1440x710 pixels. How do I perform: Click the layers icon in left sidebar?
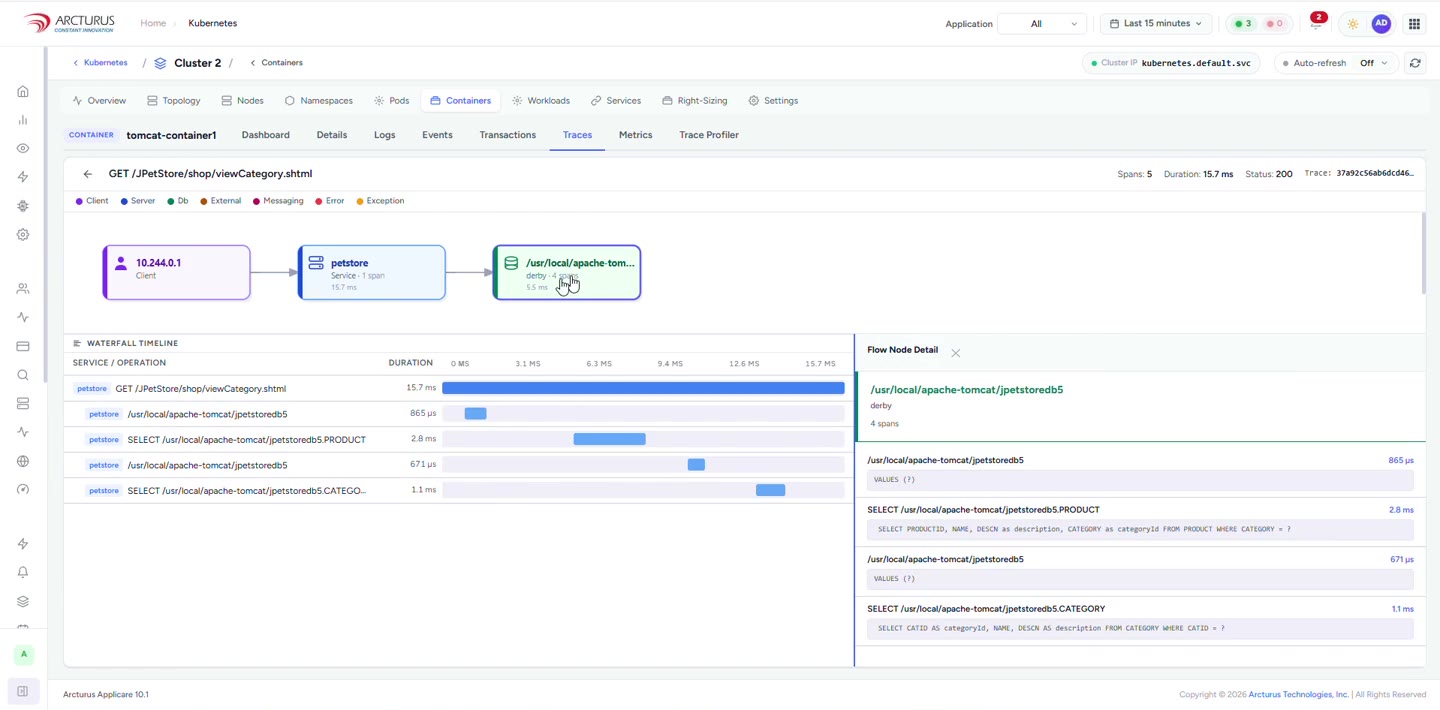pos(23,601)
